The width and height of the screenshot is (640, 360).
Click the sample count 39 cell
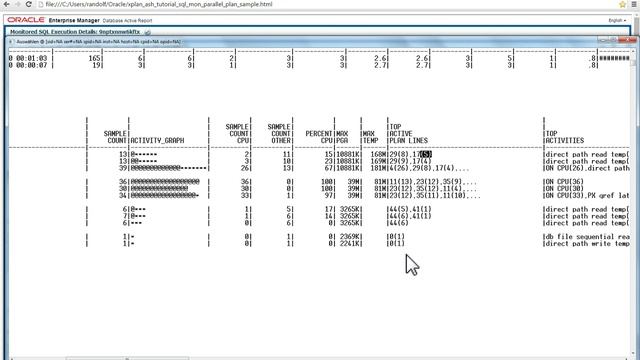[123, 168]
